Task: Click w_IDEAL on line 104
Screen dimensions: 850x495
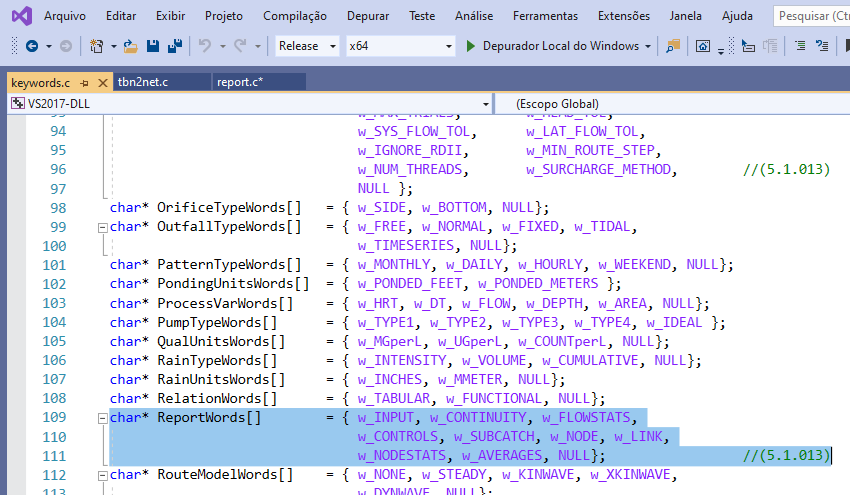Action: pos(674,323)
